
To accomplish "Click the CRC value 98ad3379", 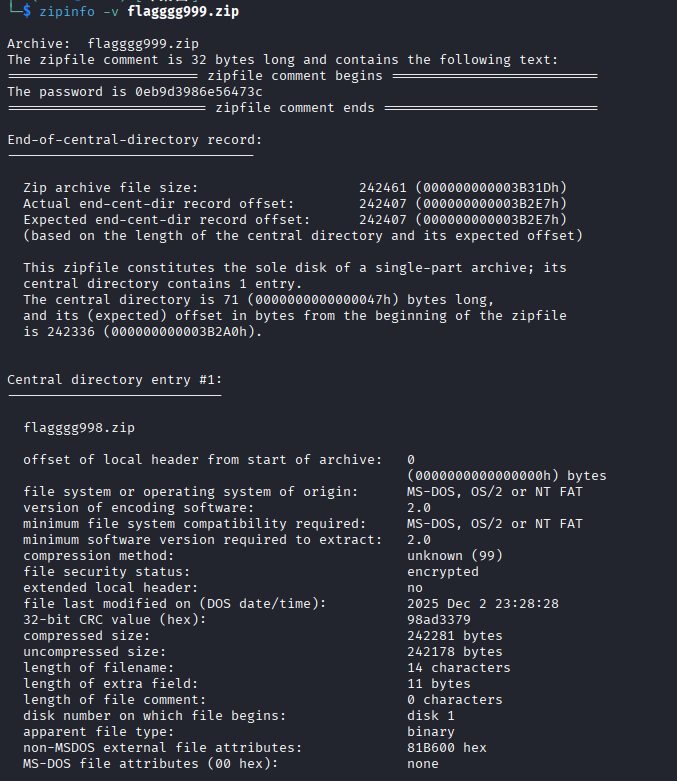I will pyautogui.click(x=439, y=619).
